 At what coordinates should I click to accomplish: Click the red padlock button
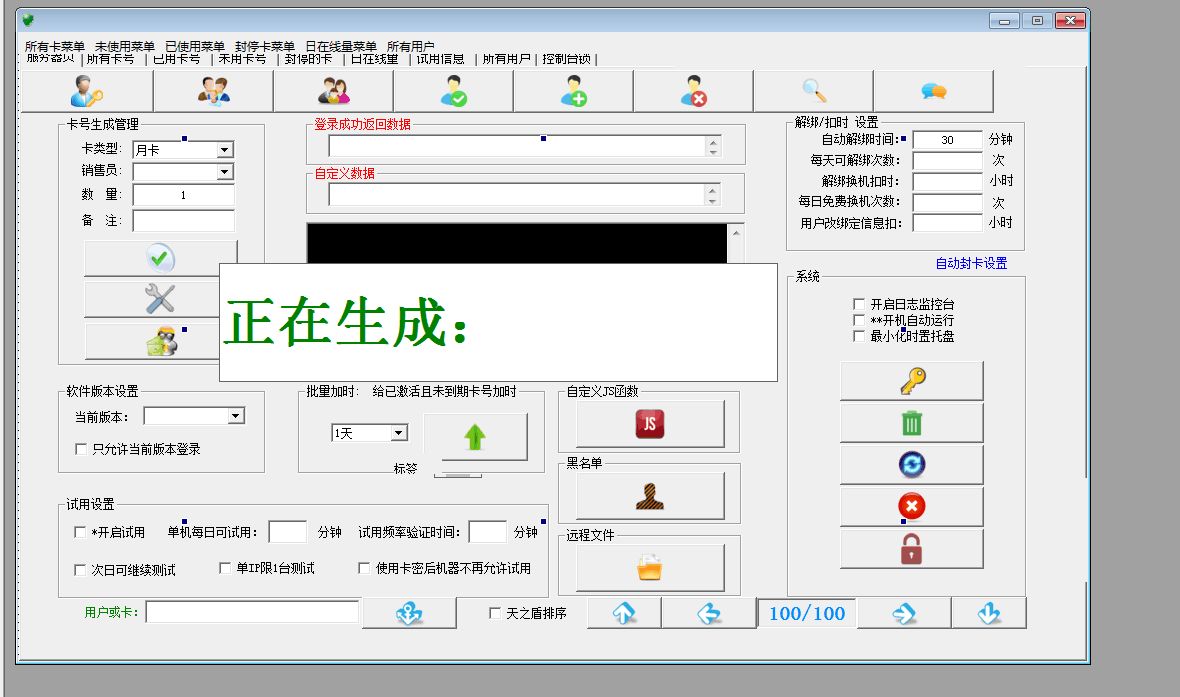(x=911, y=549)
